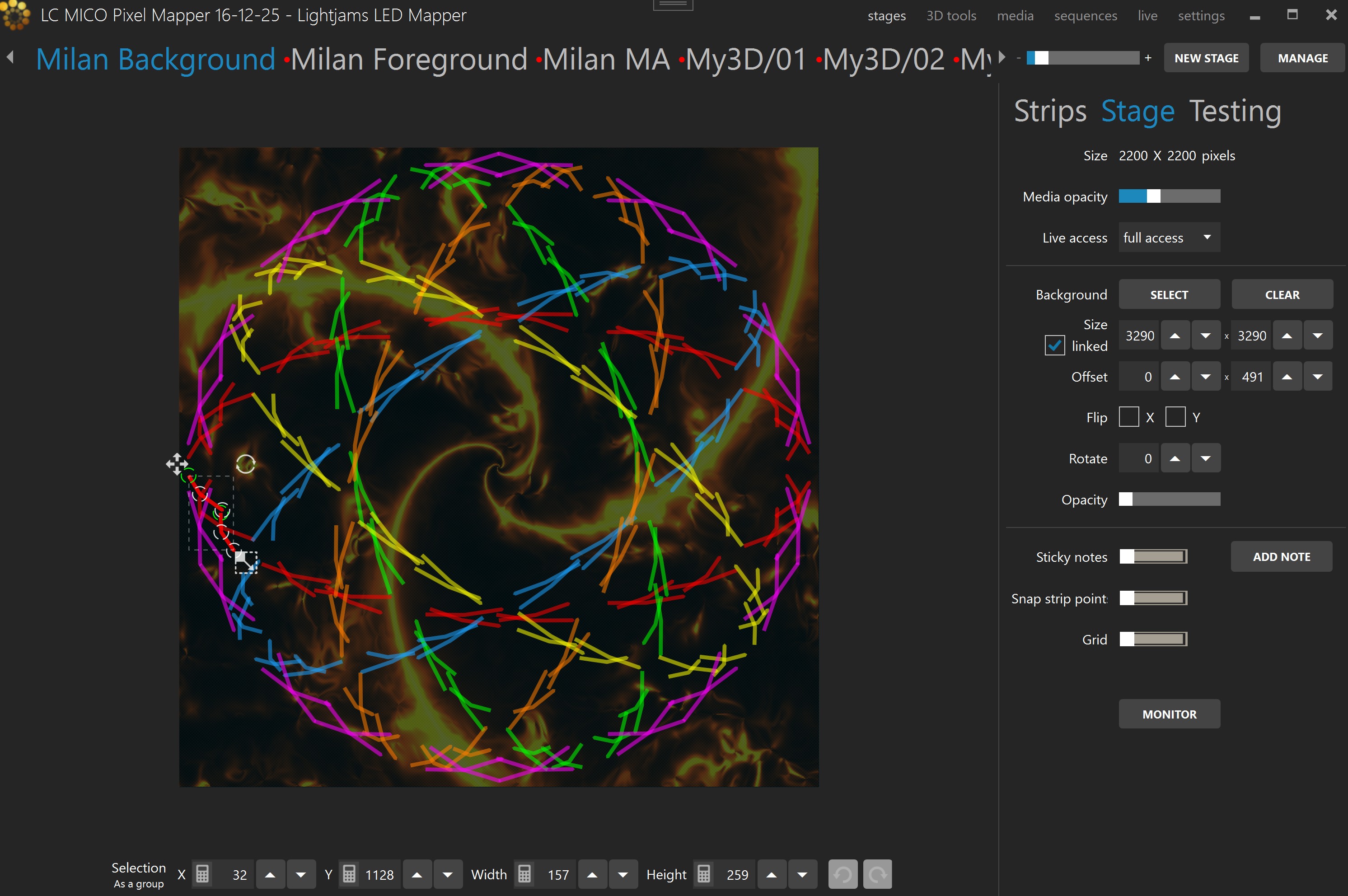Select the My3D/01 stage tab
Image resolution: width=1348 pixels, height=896 pixels.
point(746,59)
